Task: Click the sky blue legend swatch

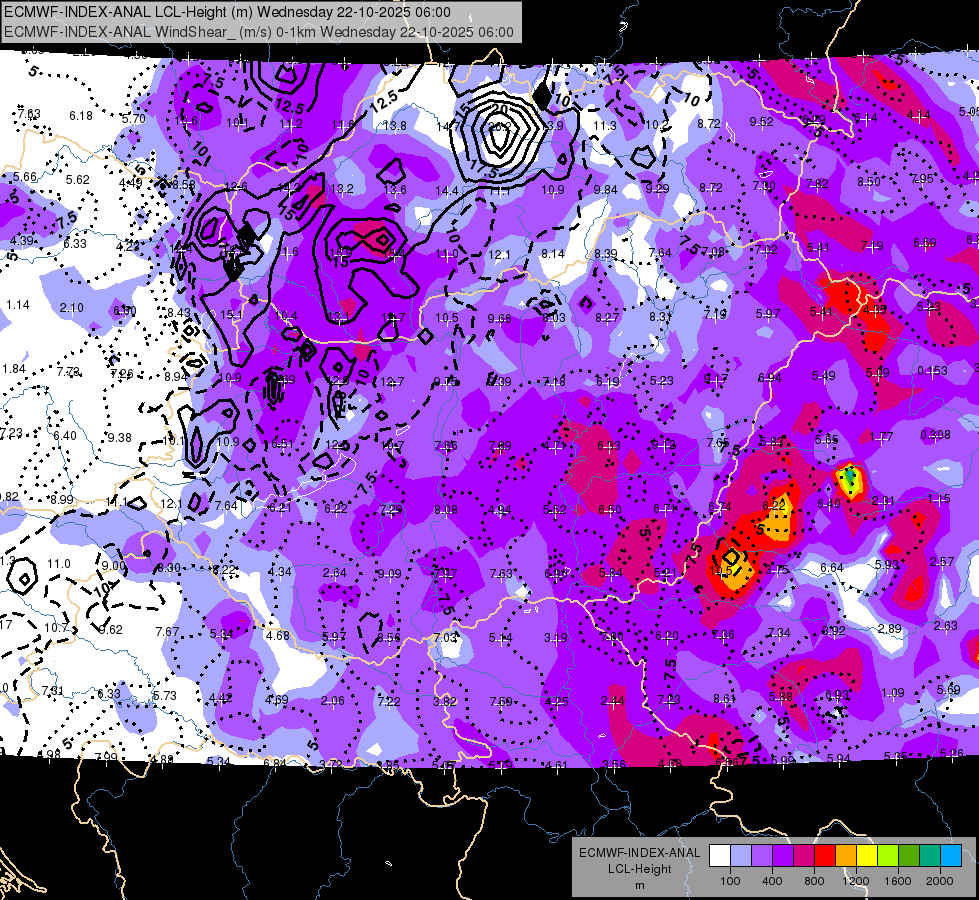Action: (950, 856)
